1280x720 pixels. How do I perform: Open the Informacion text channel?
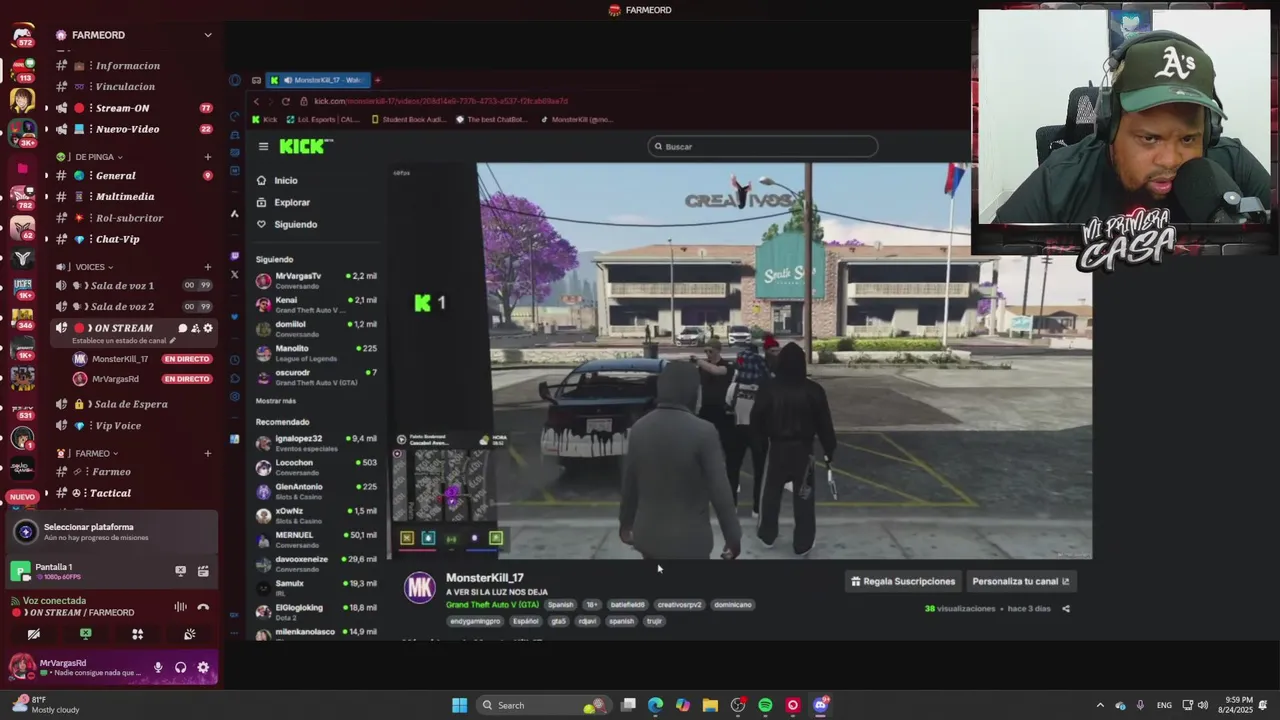(x=127, y=66)
